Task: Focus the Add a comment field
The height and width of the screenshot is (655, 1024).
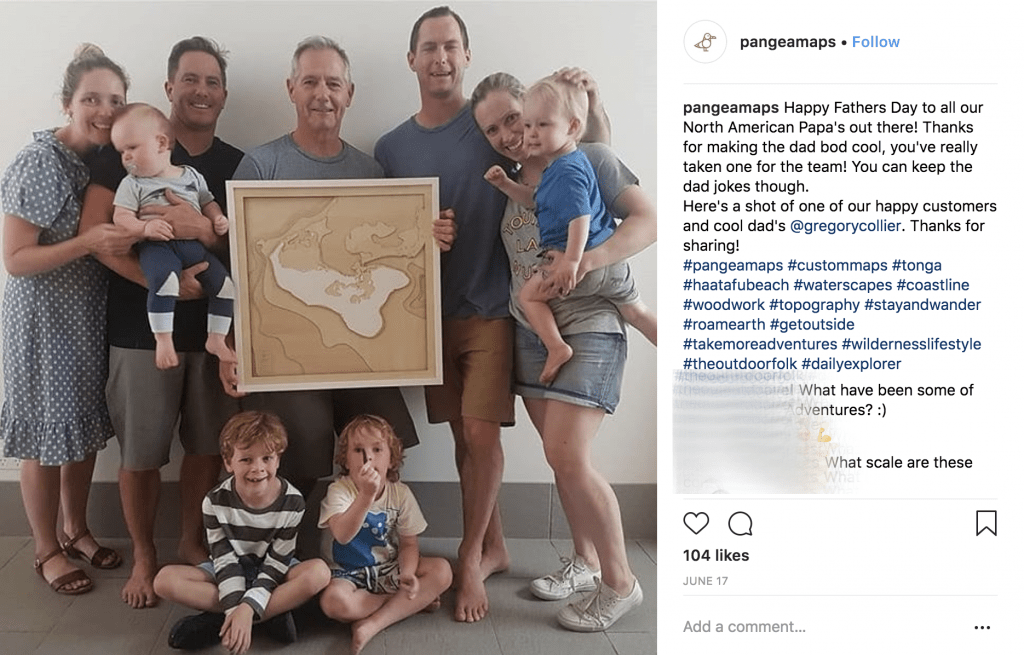Action: 823,627
